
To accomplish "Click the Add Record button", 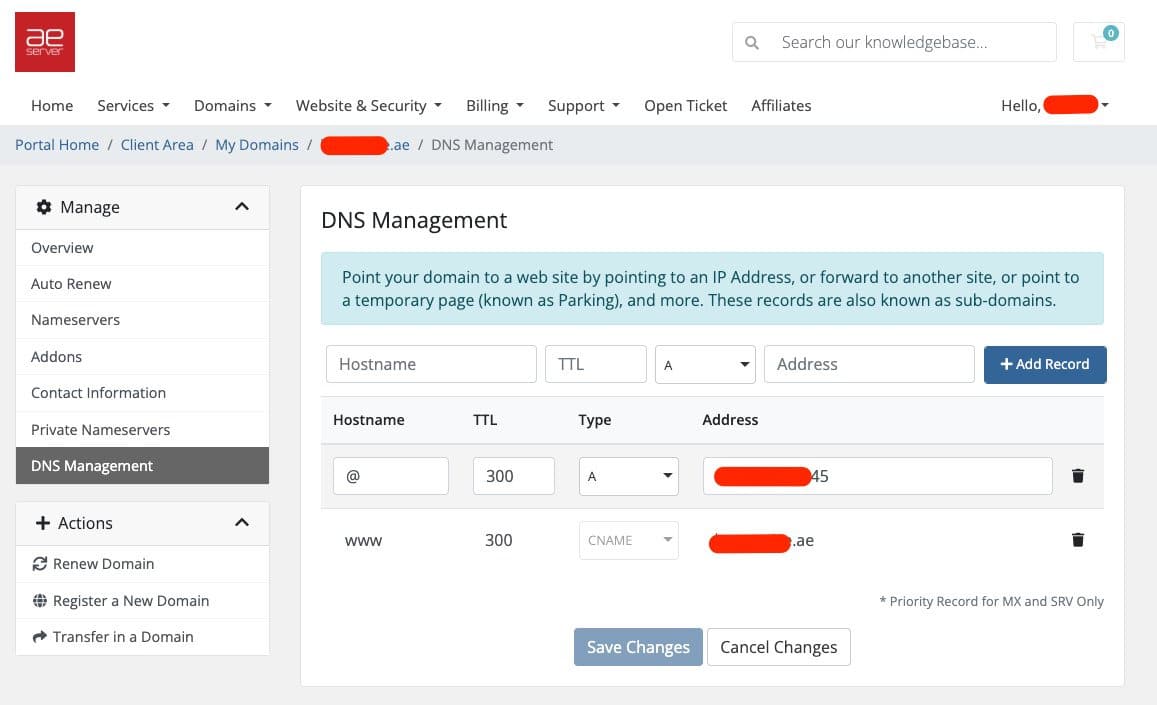I will (1045, 365).
